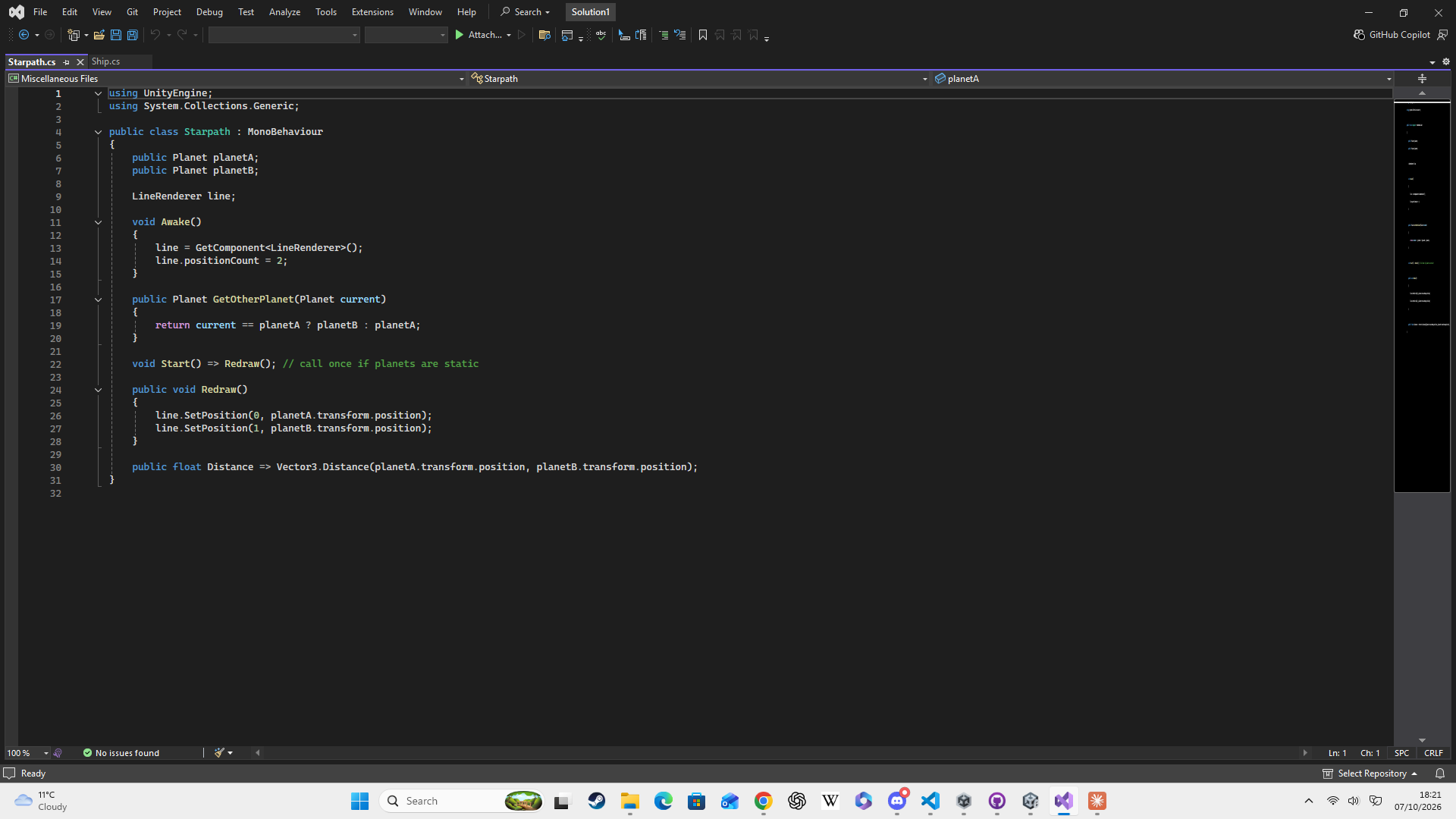Close the Starpath.cs tab

pos(80,62)
